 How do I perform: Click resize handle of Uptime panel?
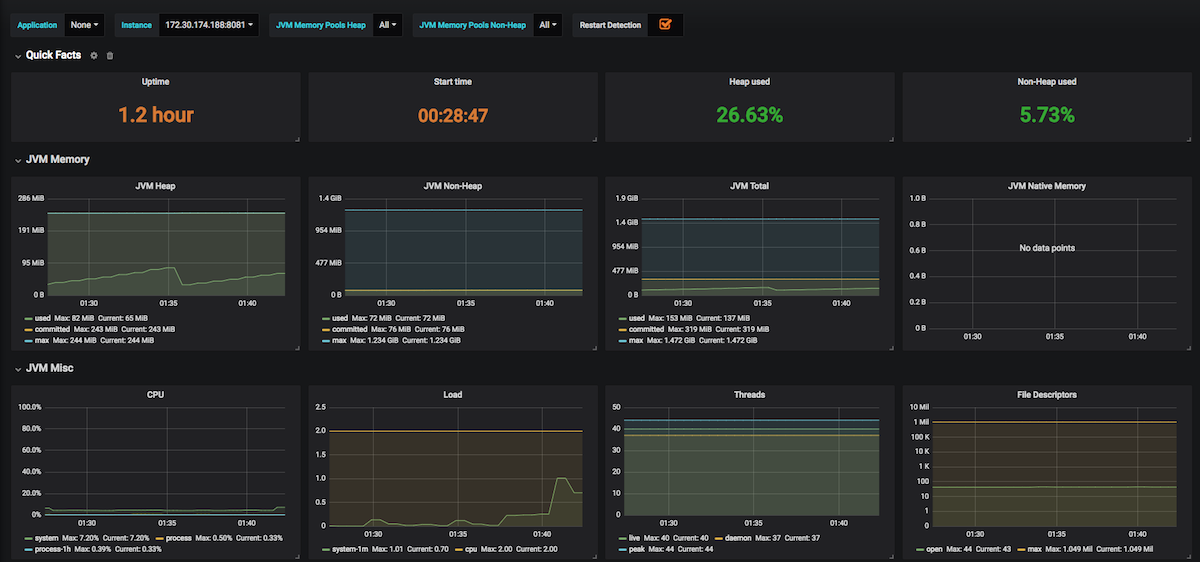(x=297, y=139)
